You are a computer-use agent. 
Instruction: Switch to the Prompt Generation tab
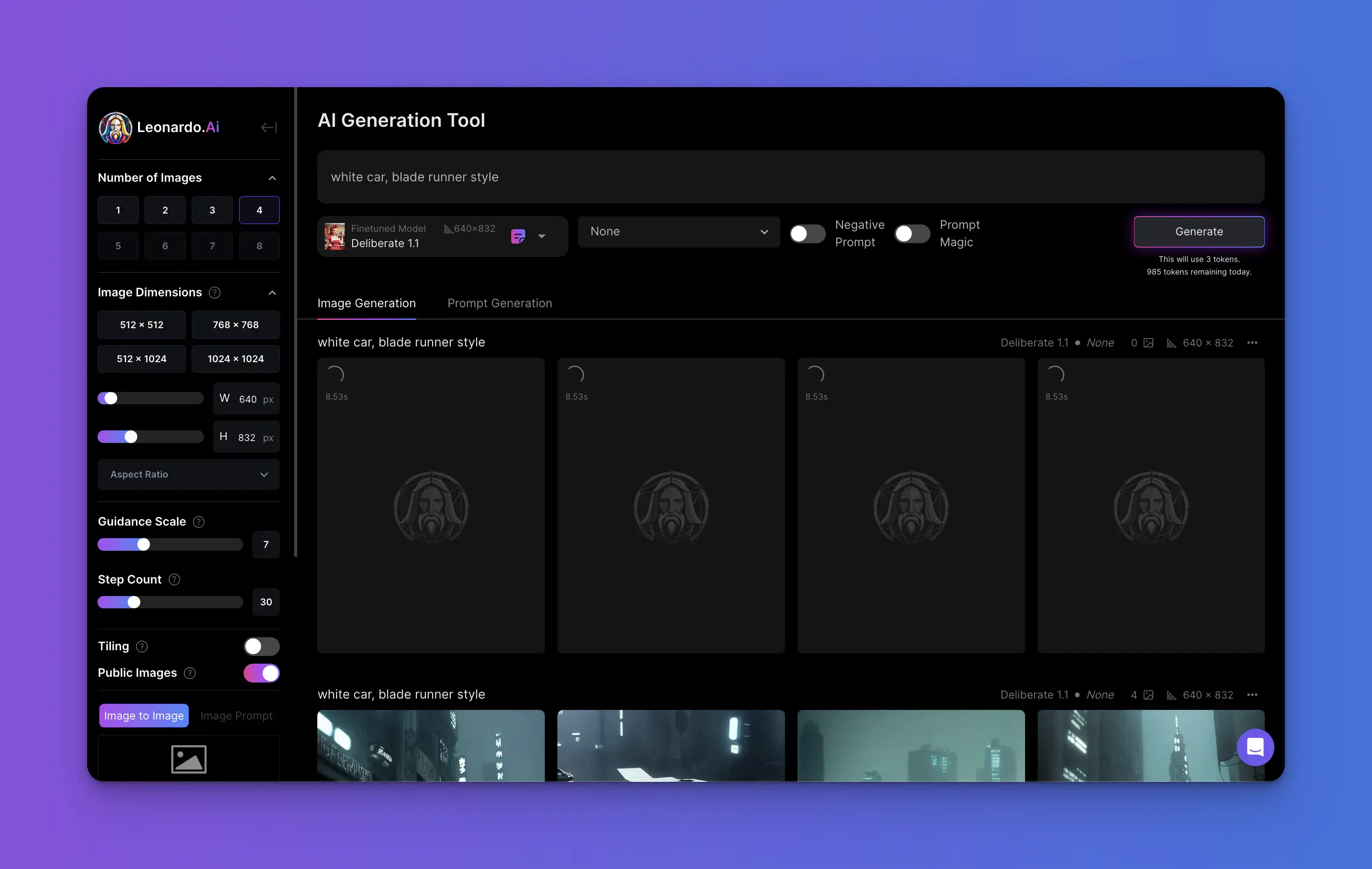[499, 304]
